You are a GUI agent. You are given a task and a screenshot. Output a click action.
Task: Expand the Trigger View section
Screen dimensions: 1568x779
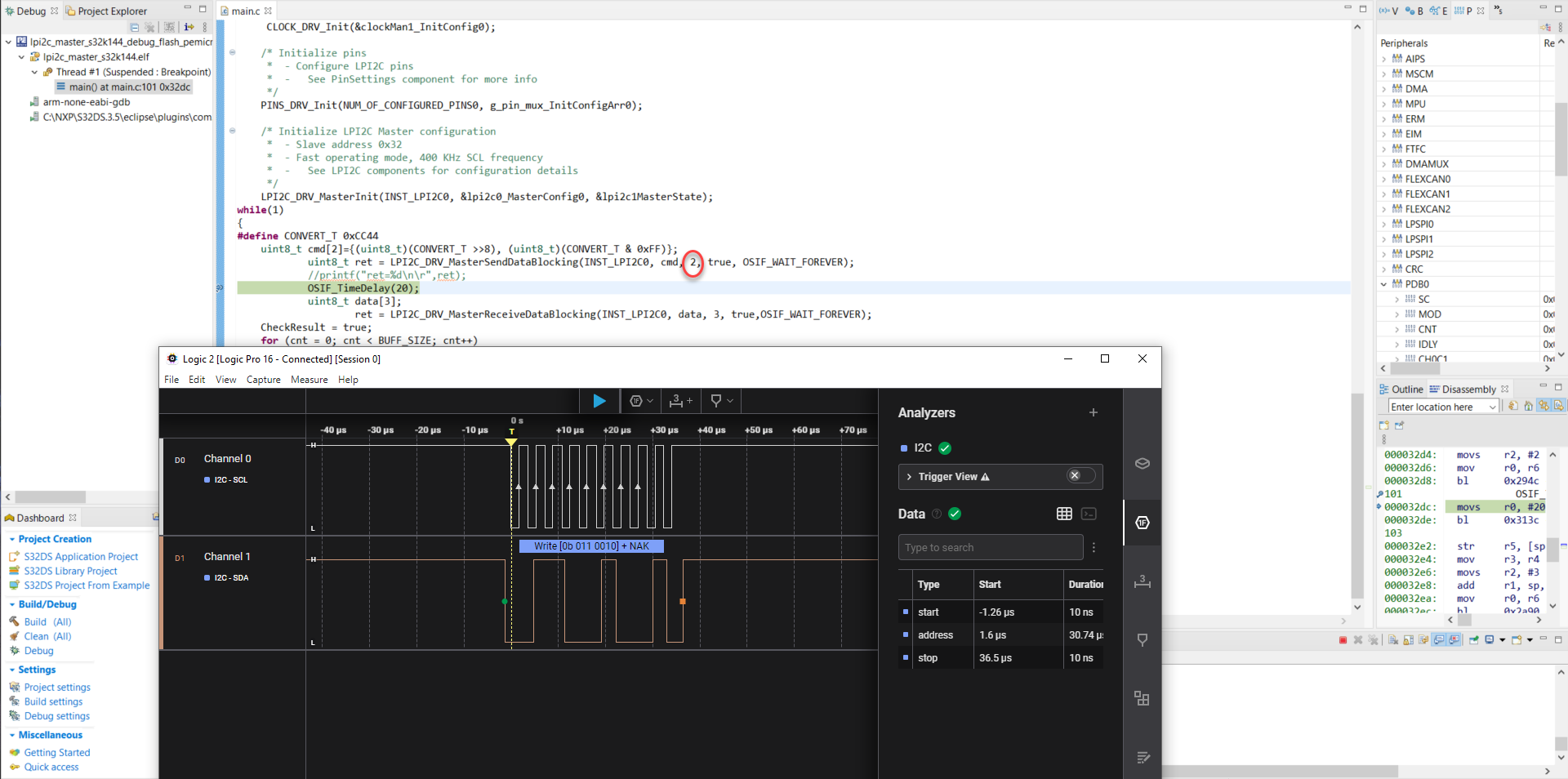click(x=908, y=477)
